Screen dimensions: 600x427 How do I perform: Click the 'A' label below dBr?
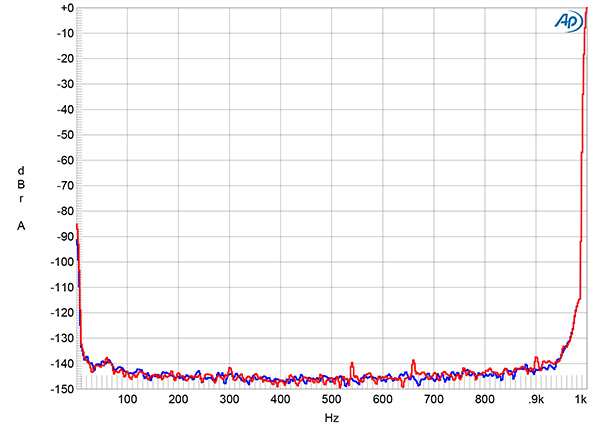point(22,226)
